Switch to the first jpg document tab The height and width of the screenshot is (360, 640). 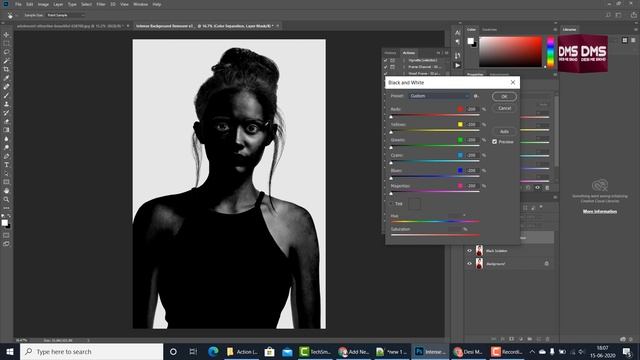(x=69, y=26)
